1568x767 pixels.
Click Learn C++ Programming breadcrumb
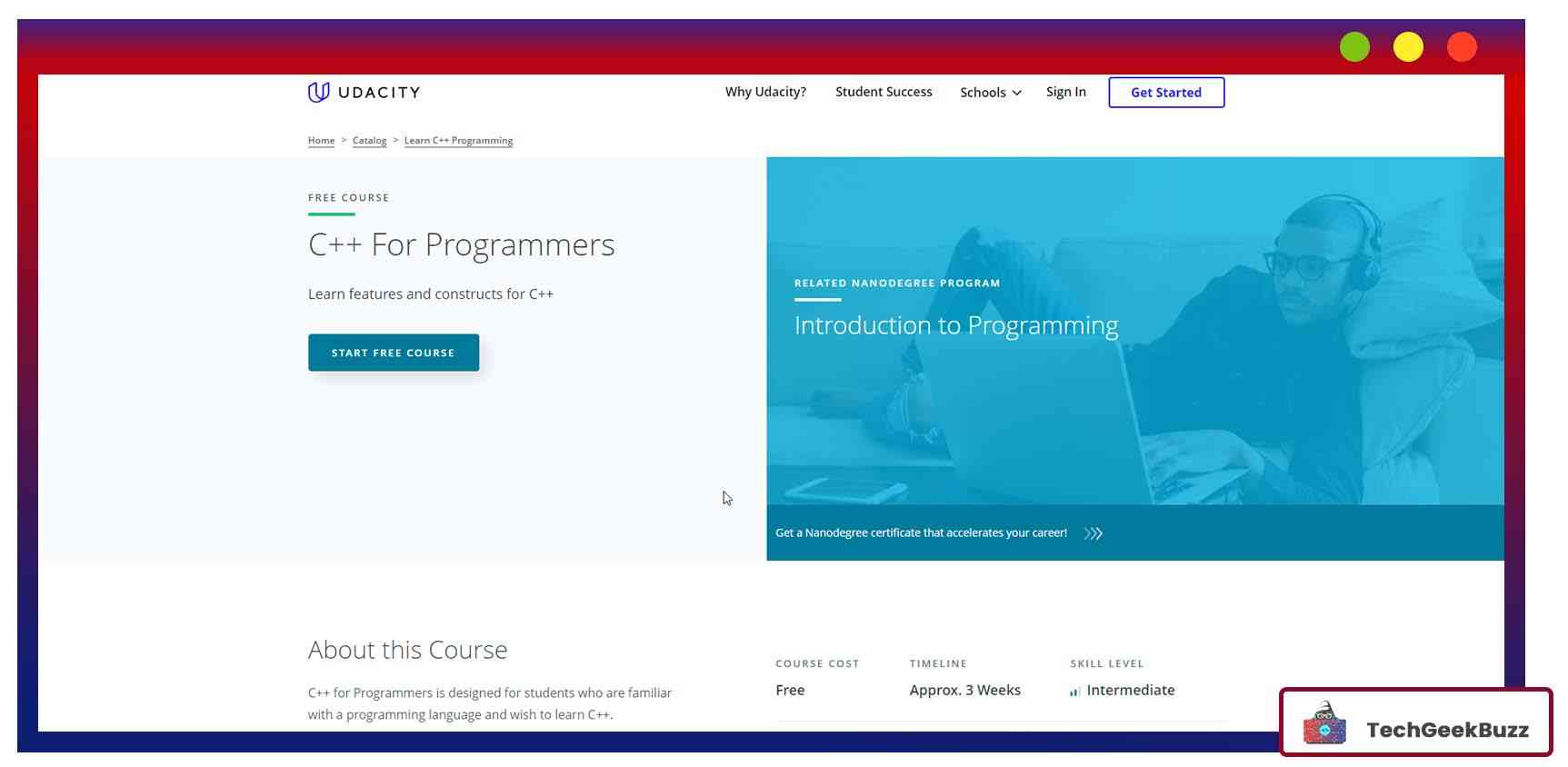click(x=458, y=141)
